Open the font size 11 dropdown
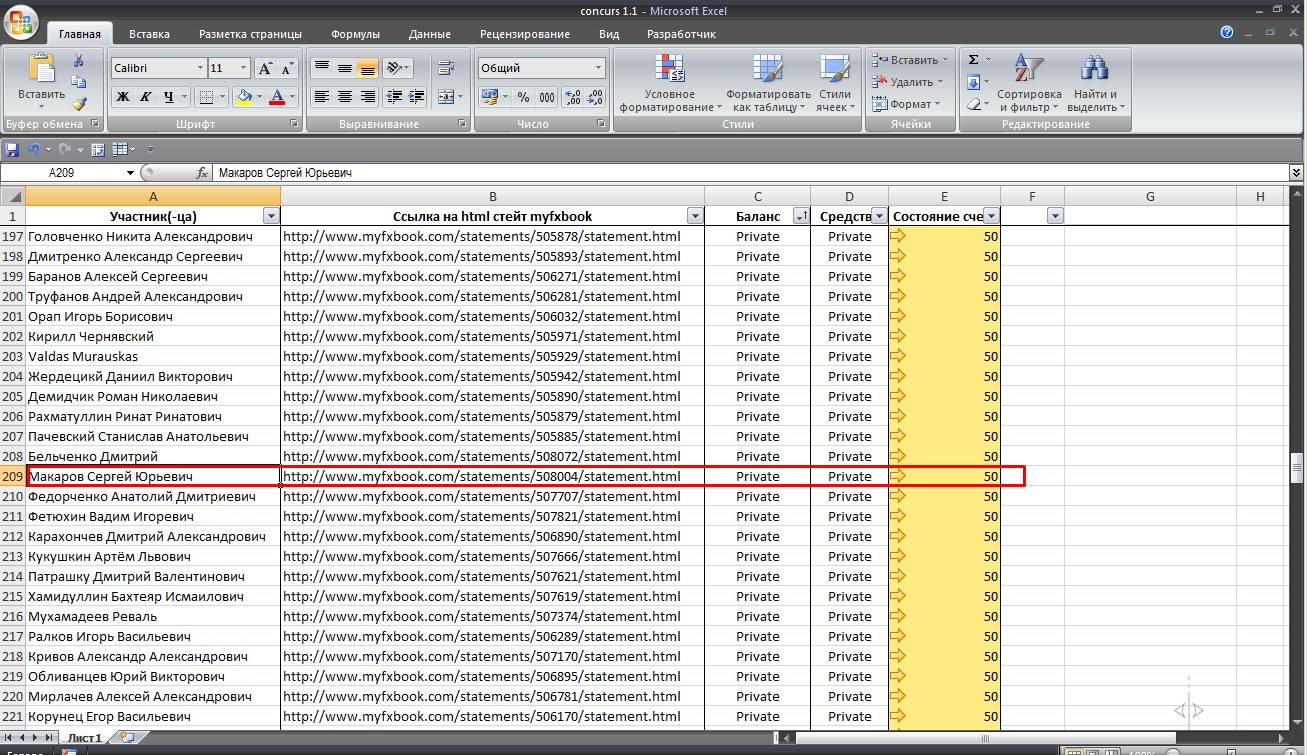 (x=243, y=68)
